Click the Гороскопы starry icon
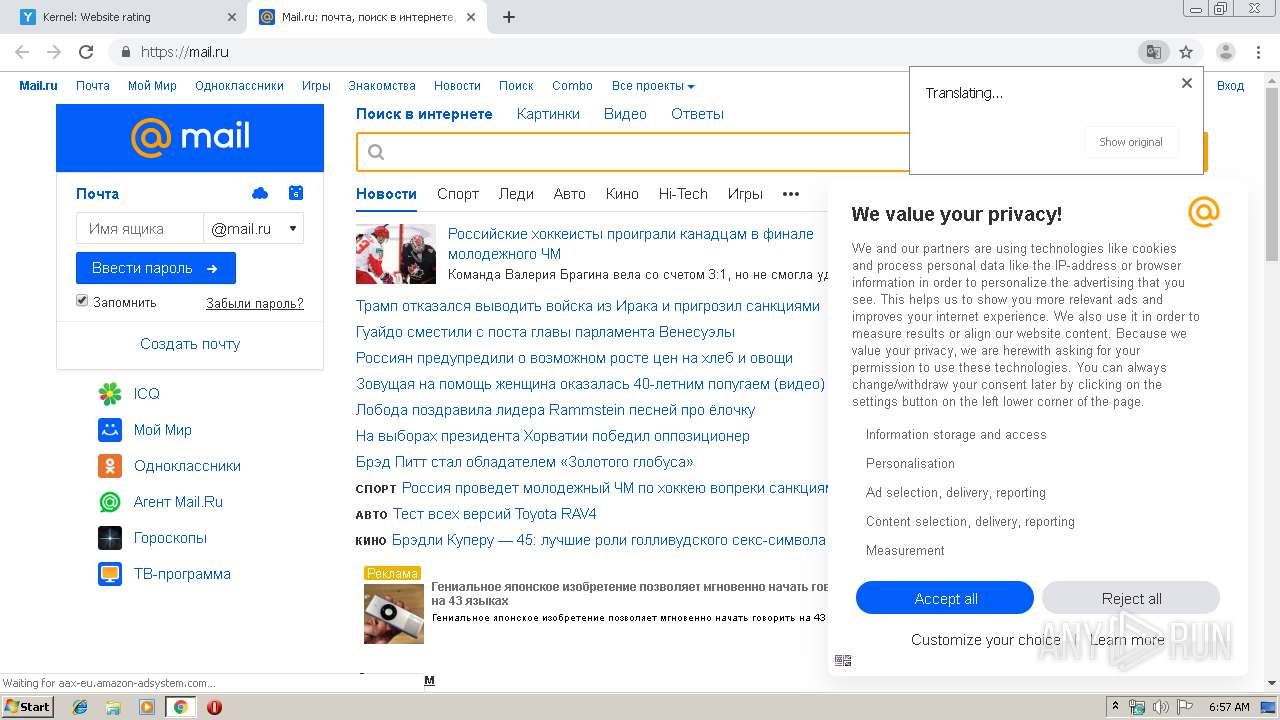 tap(110, 538)
